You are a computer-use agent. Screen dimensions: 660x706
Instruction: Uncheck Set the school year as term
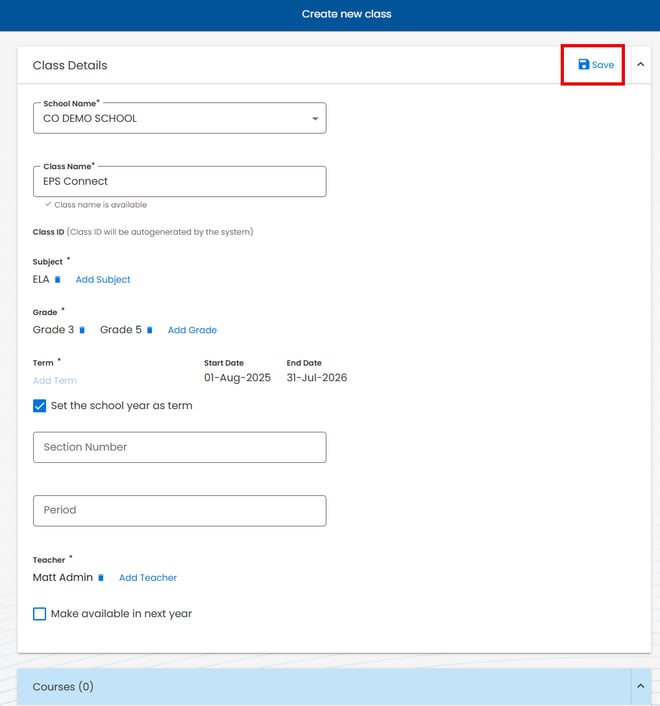40,406
